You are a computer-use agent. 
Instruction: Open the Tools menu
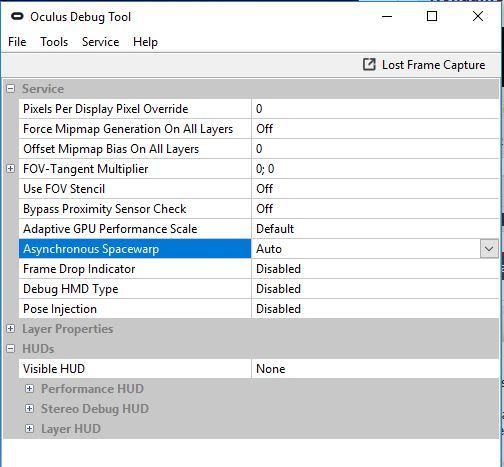pyautogui.click(x=54, y=42)
